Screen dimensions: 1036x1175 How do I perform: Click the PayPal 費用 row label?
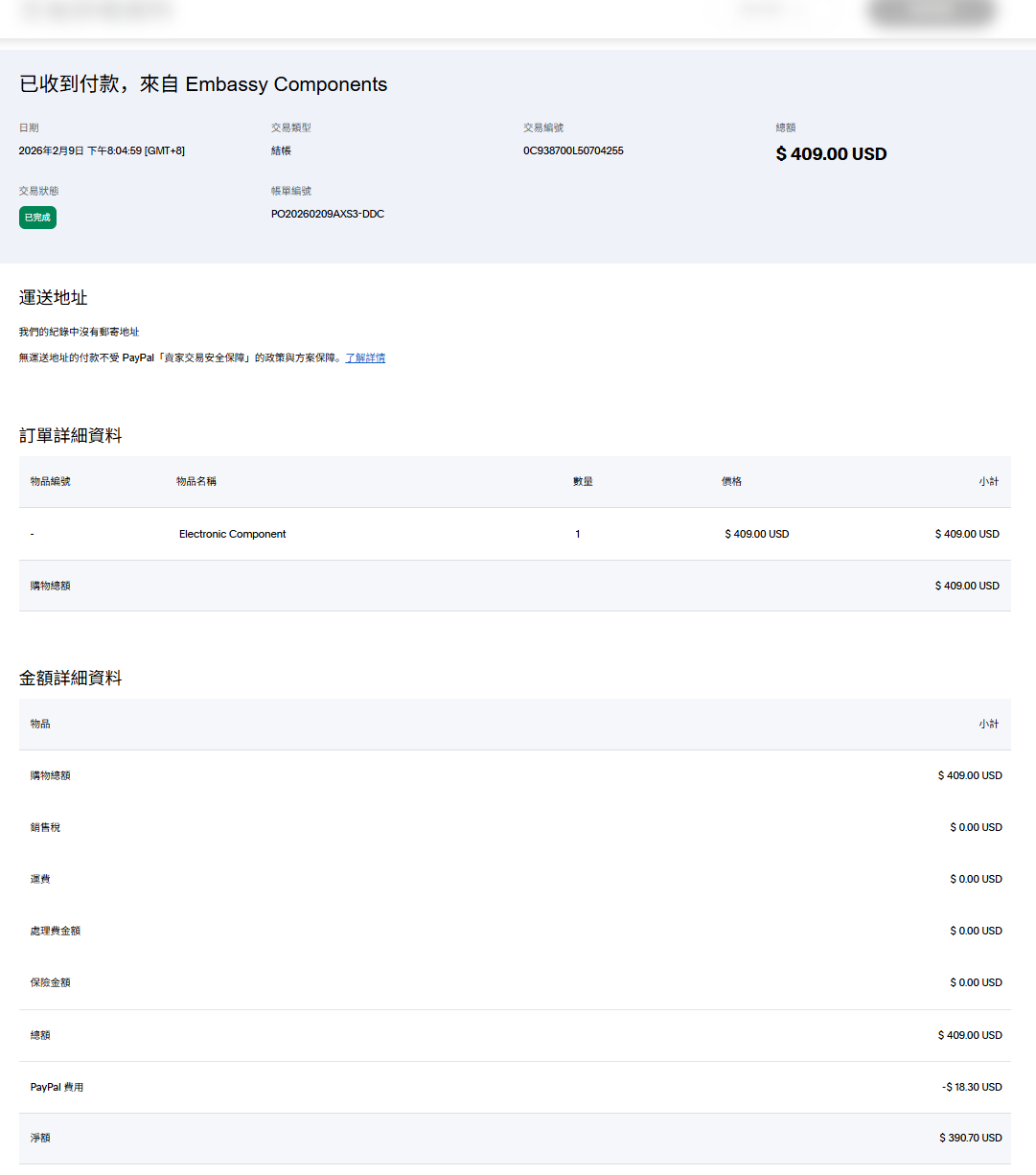[x=57, y=1087]
